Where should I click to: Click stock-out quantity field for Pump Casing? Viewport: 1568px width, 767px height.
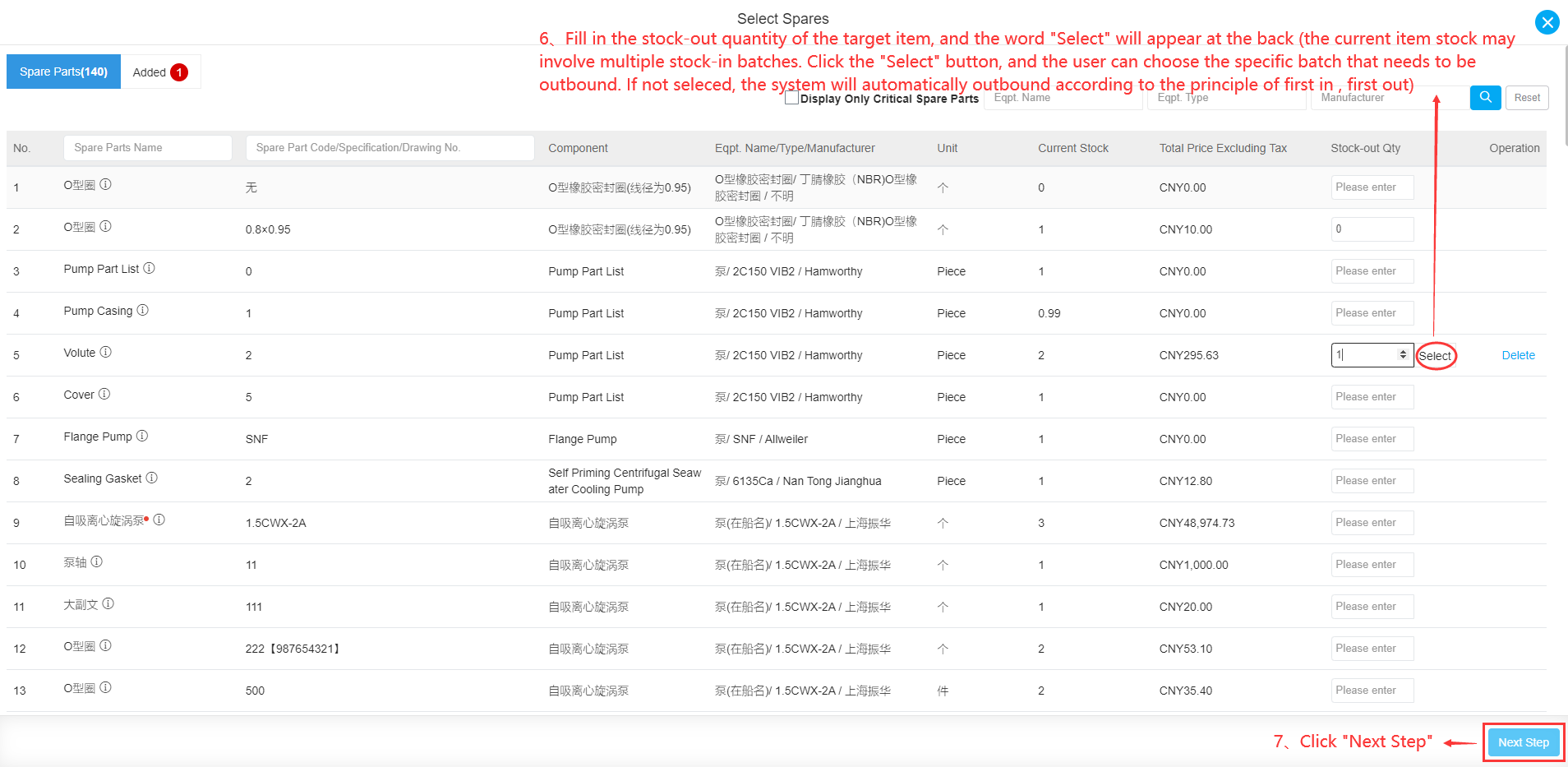(x=1372, y=313)
